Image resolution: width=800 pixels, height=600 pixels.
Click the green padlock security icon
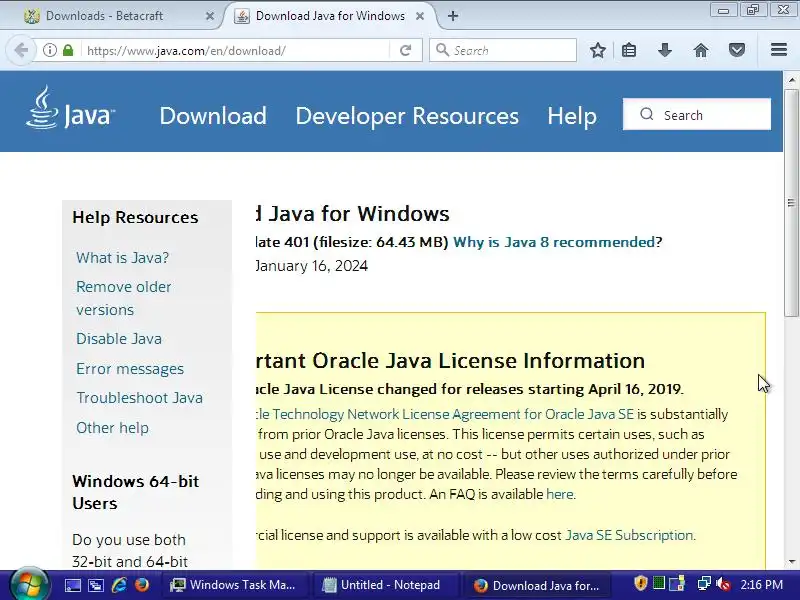click(68, 50)
